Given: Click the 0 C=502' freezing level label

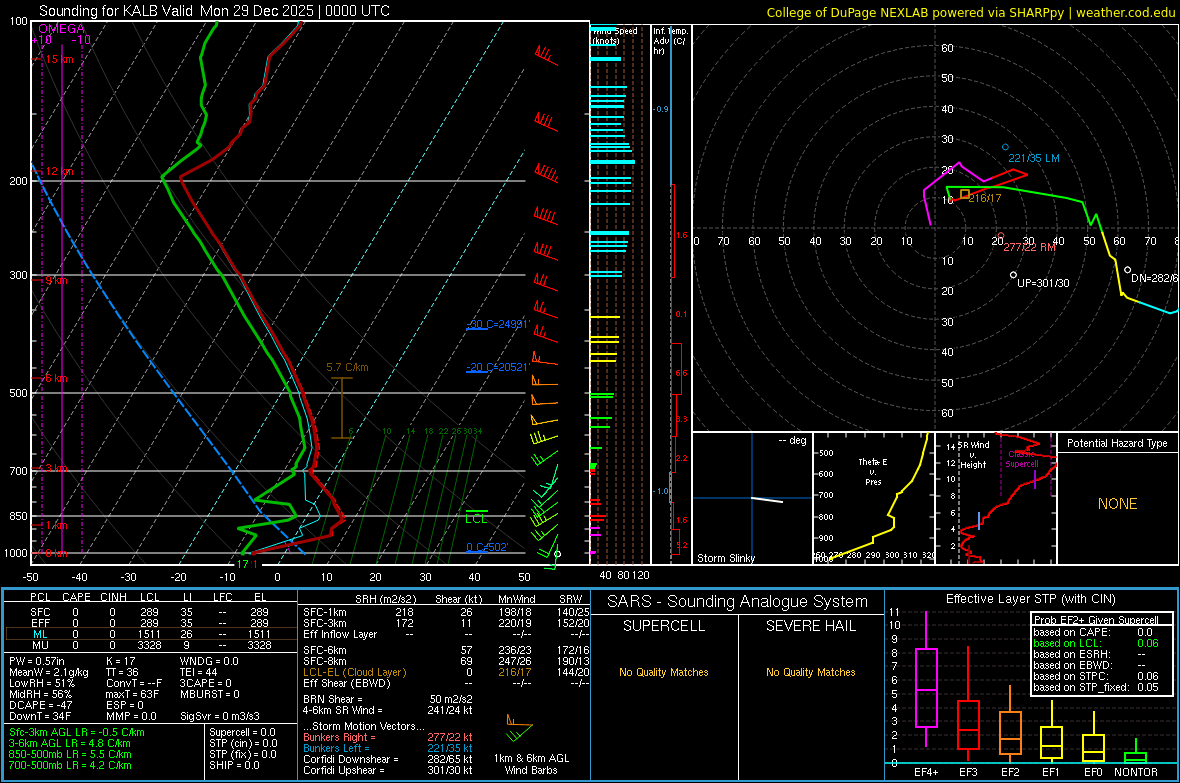Looking at the screenshot, I should (x=486, y=547).
